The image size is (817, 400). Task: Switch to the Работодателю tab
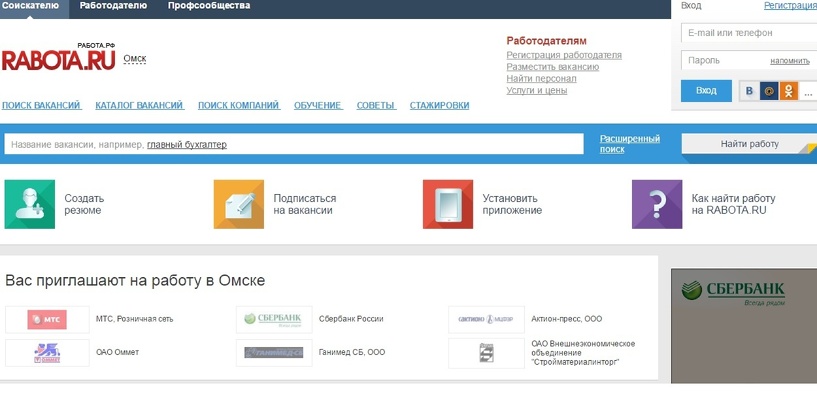[113, 6]
